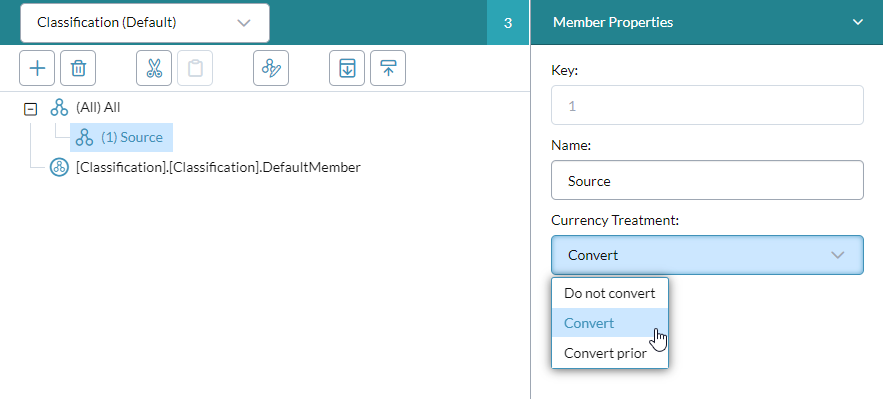
Task: Click the Name input field
Action: pyautogui.click(x=707, y=180)
